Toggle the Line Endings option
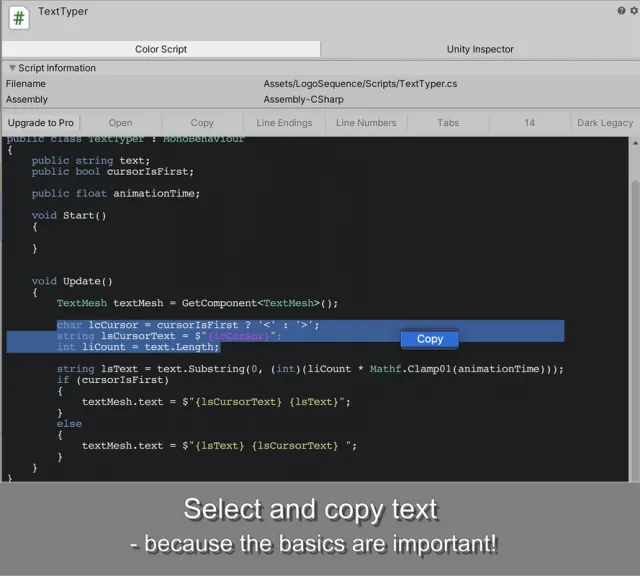The height and width of the screenshot is (576, 640). [x=284, y=123]
